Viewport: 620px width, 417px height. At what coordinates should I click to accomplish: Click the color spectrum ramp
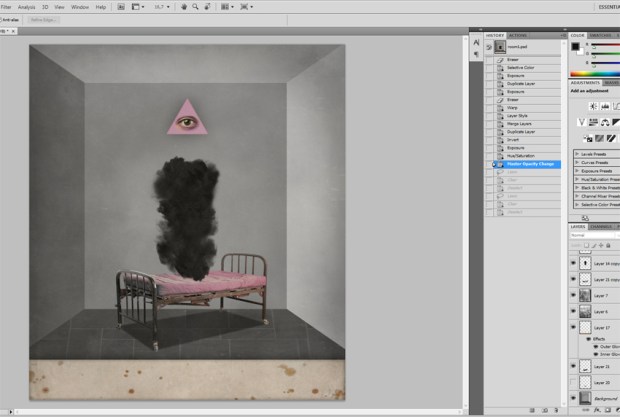tap(595, 74)
